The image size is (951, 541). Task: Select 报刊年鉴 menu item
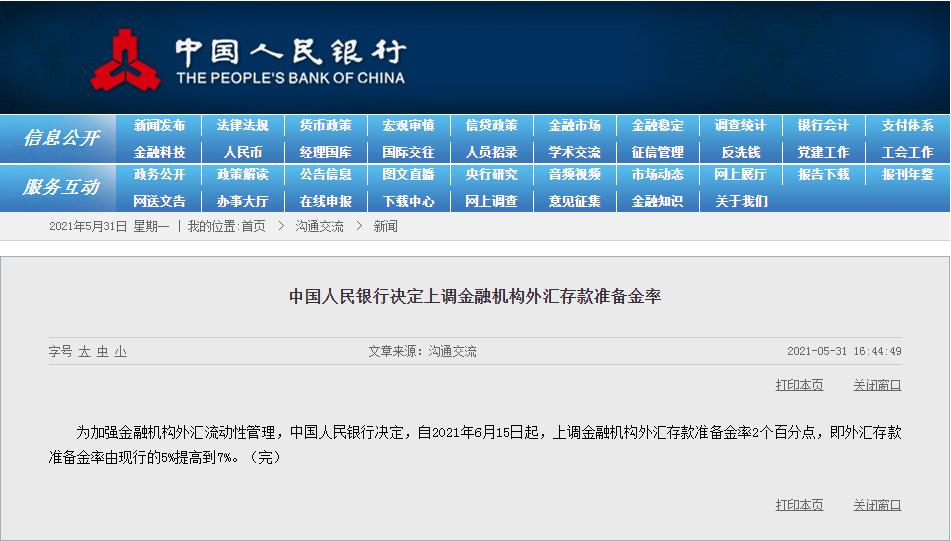[x=907, y=175]
